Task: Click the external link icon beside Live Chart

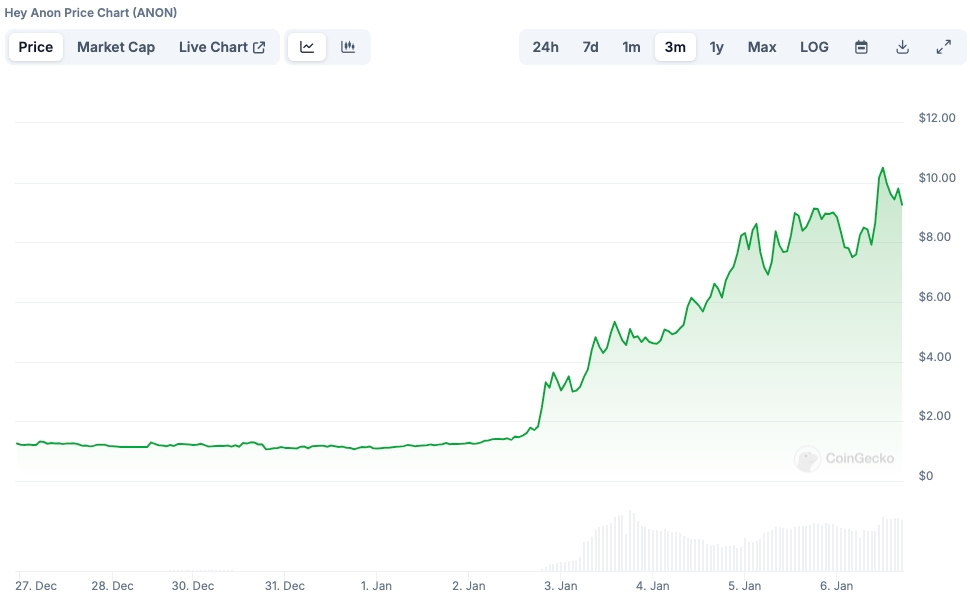Action: pos(259,47)
